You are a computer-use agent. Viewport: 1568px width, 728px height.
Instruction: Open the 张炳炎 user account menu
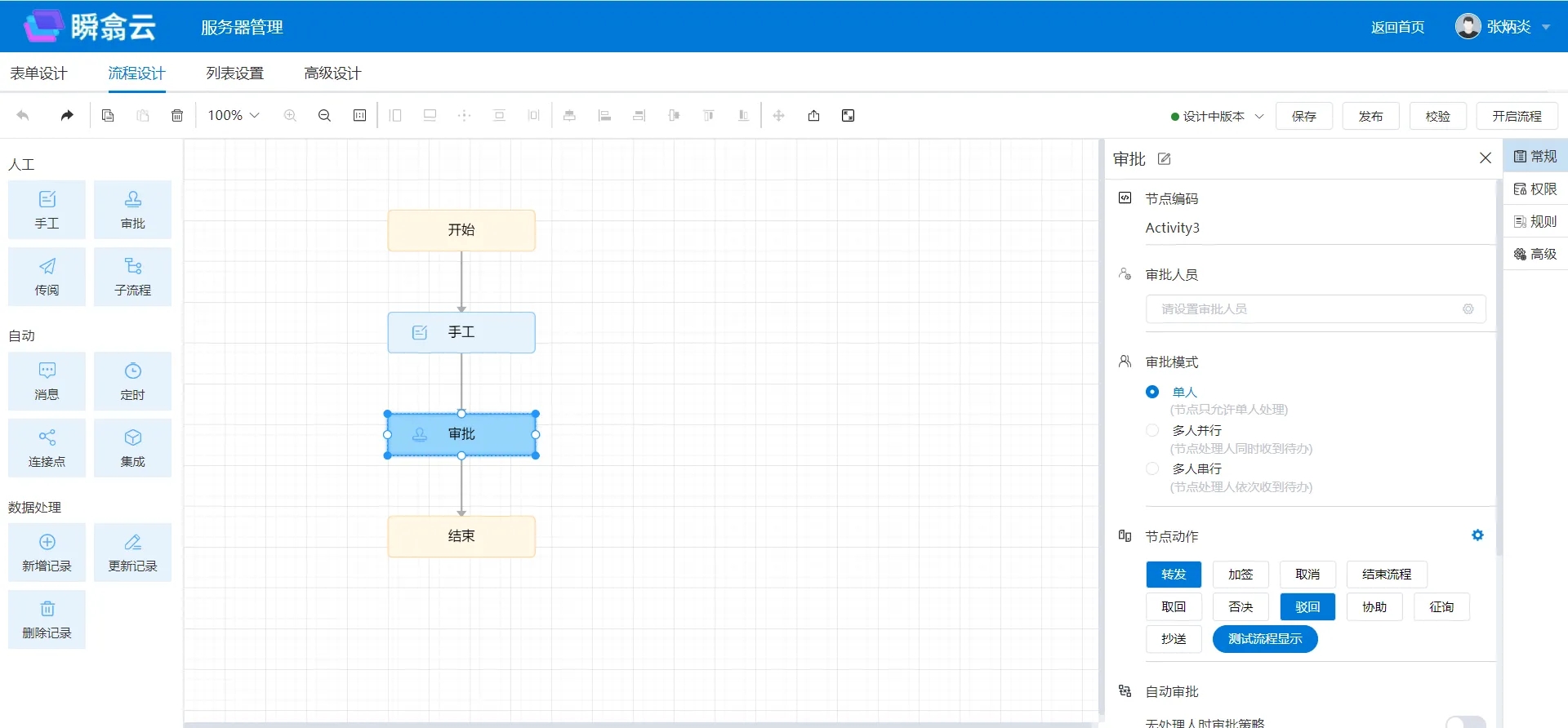click(x=1503, y=27)
